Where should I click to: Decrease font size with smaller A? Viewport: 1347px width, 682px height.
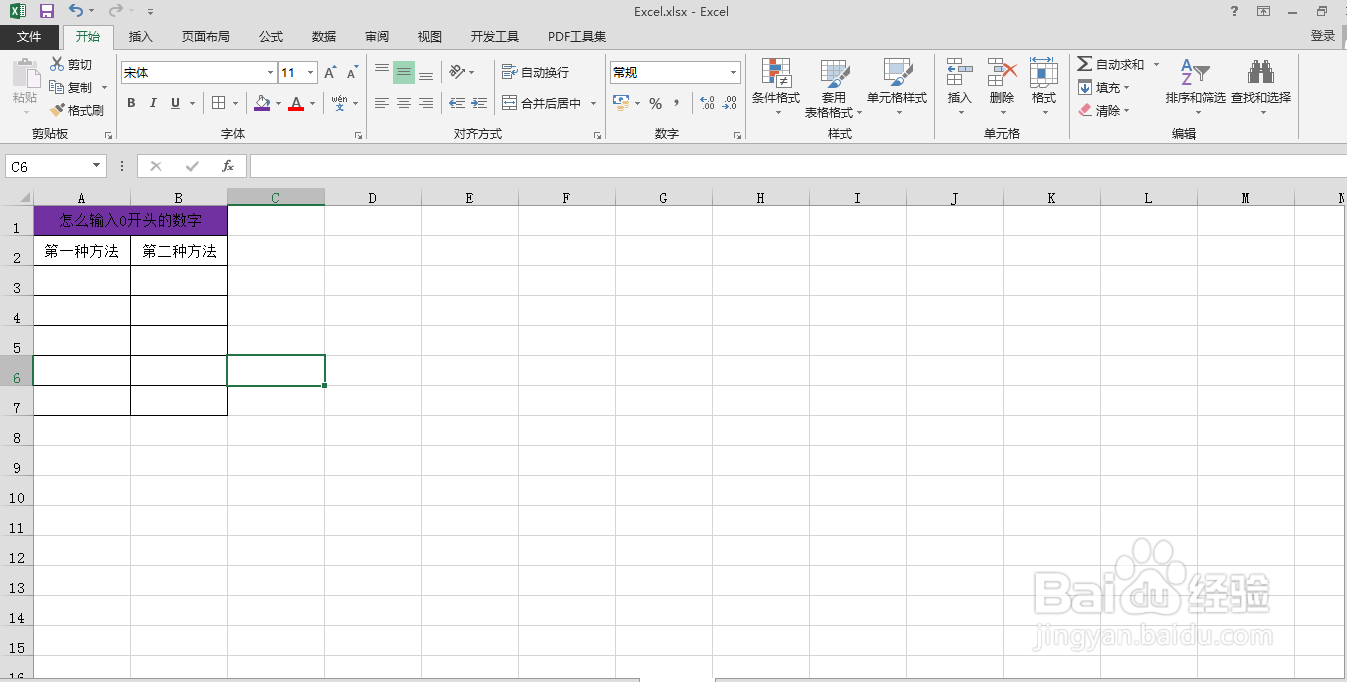coord(352,73)
